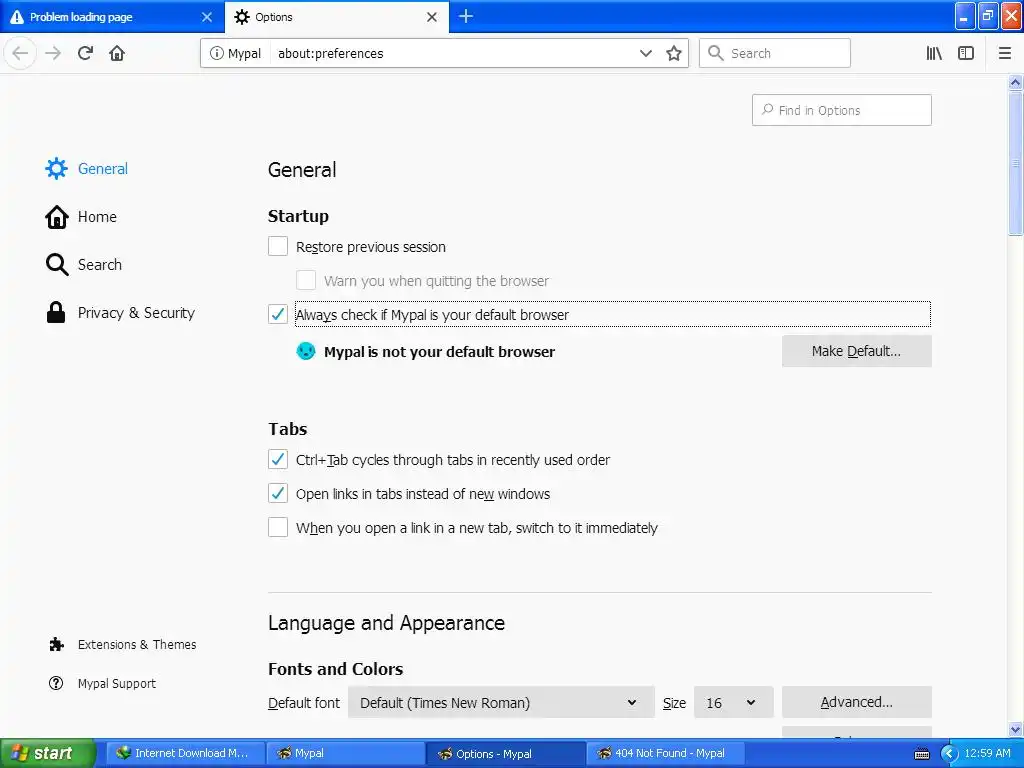Switch to Mypal taskbar window
Image resolution: width=1024 pixels, height=768 pixels.
point(345,754)
